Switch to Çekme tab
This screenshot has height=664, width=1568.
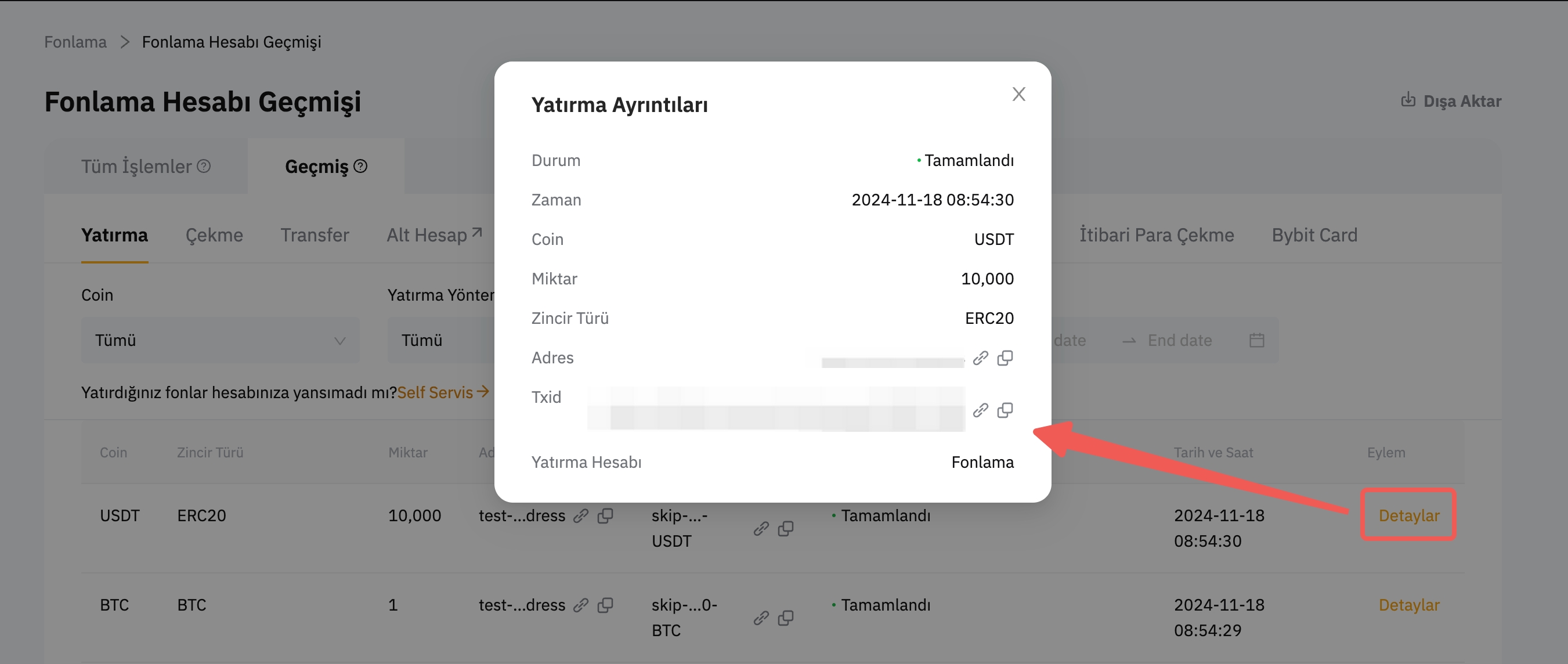pyautogui.click(x=214, y=236)
